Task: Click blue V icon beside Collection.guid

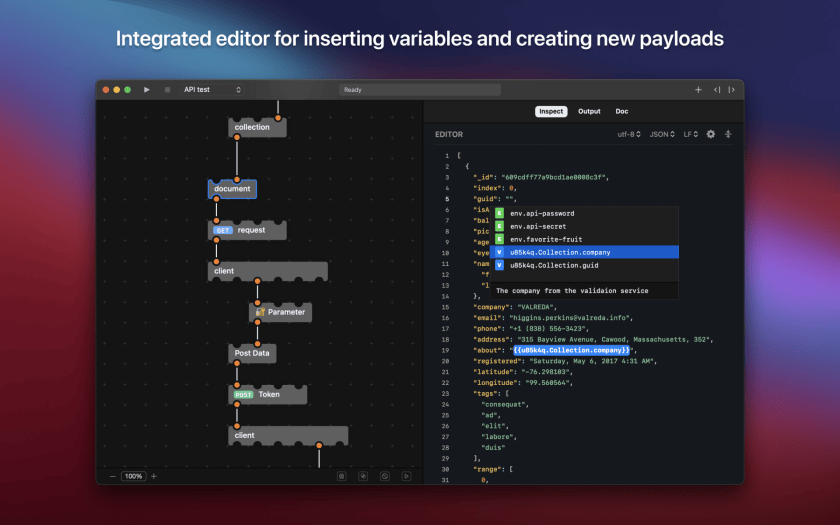Action: point(499,265)
